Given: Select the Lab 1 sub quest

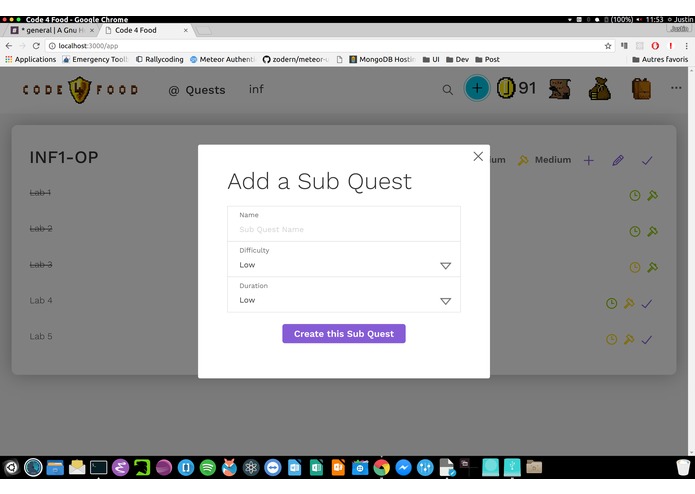Looking at the screenshot, I should [40, 193].
